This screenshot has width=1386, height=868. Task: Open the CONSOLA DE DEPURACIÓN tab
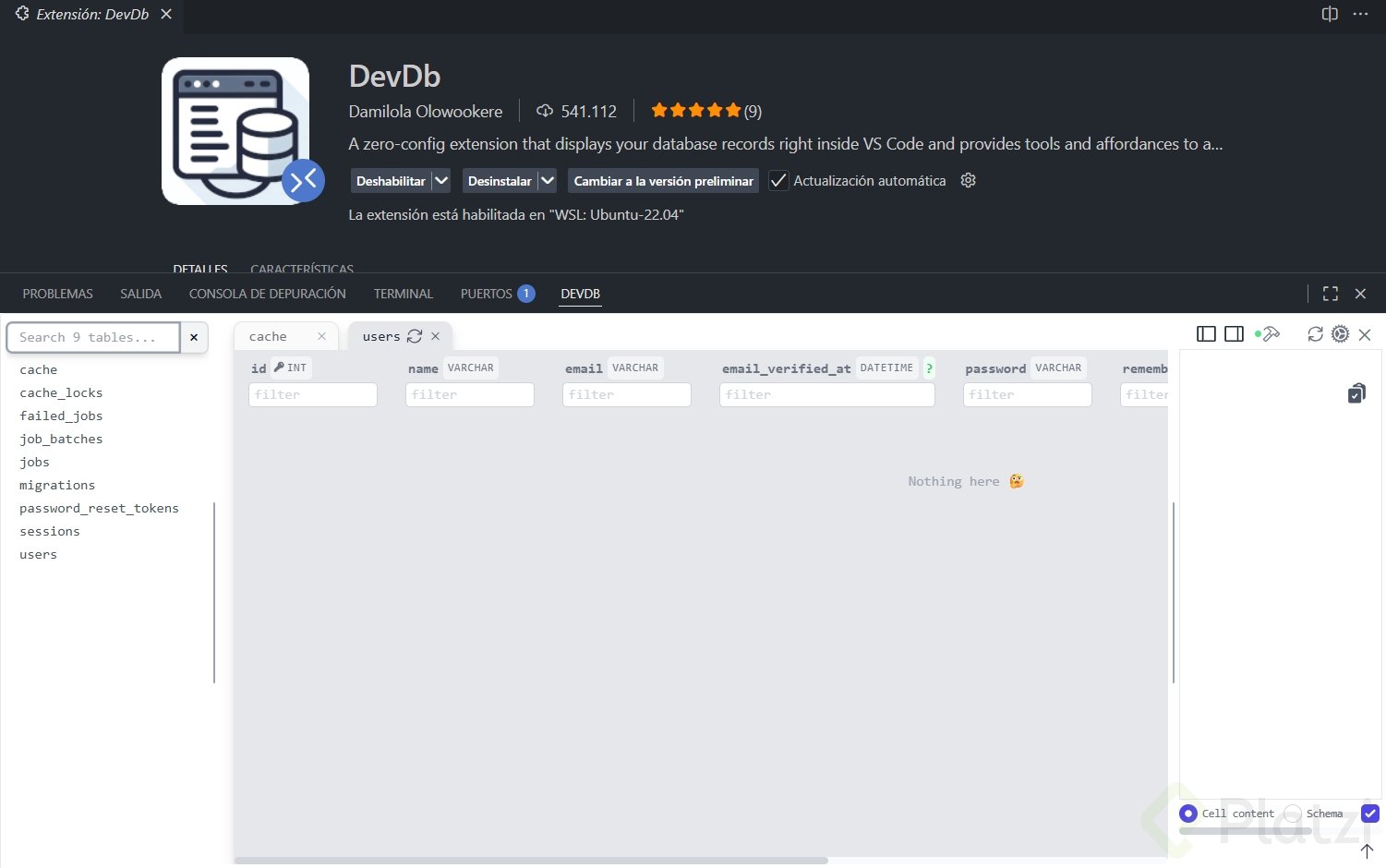click(268, 294)
